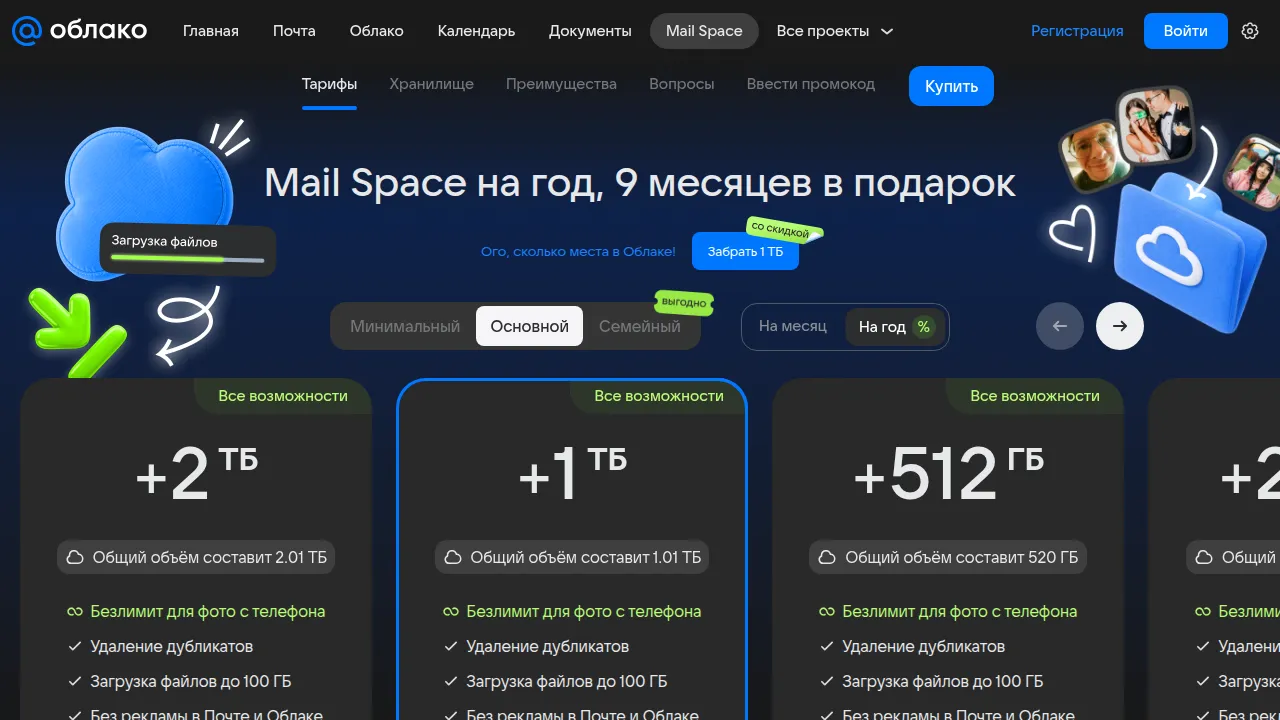Click Безлимит для фото с телефона in +512 ГБ card
Viewport: 1280px width, 720px height.
960,612
